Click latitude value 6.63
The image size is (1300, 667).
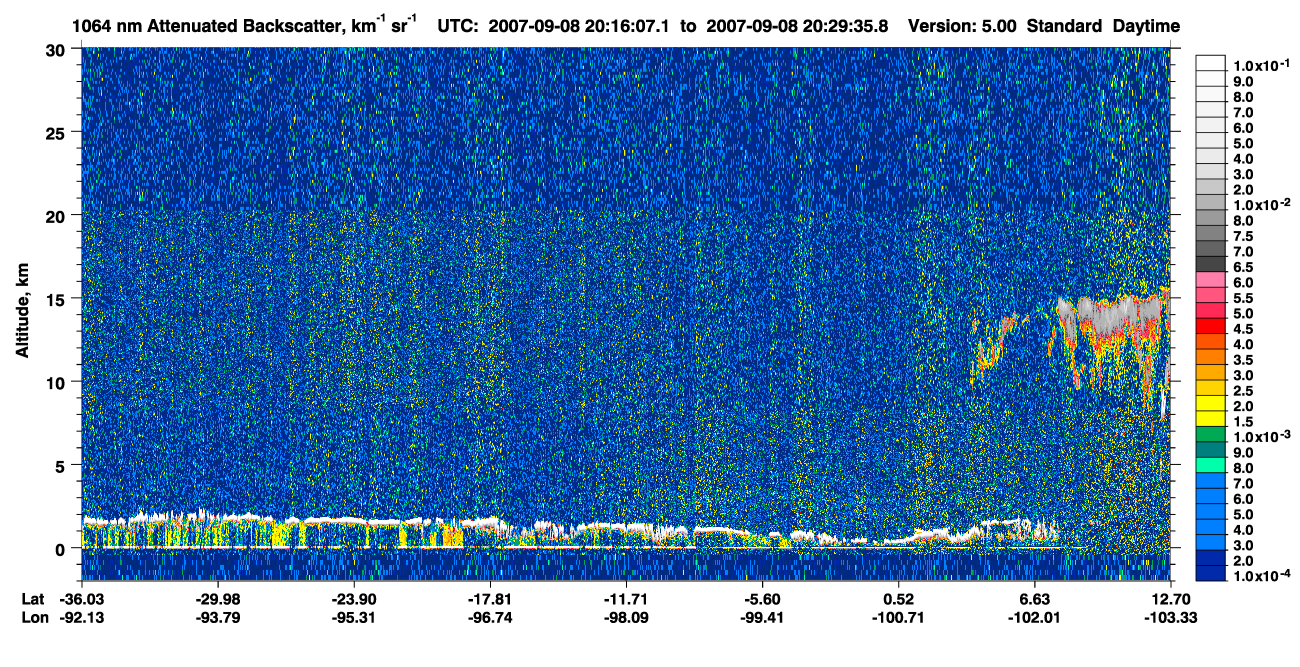(1035, 598)
